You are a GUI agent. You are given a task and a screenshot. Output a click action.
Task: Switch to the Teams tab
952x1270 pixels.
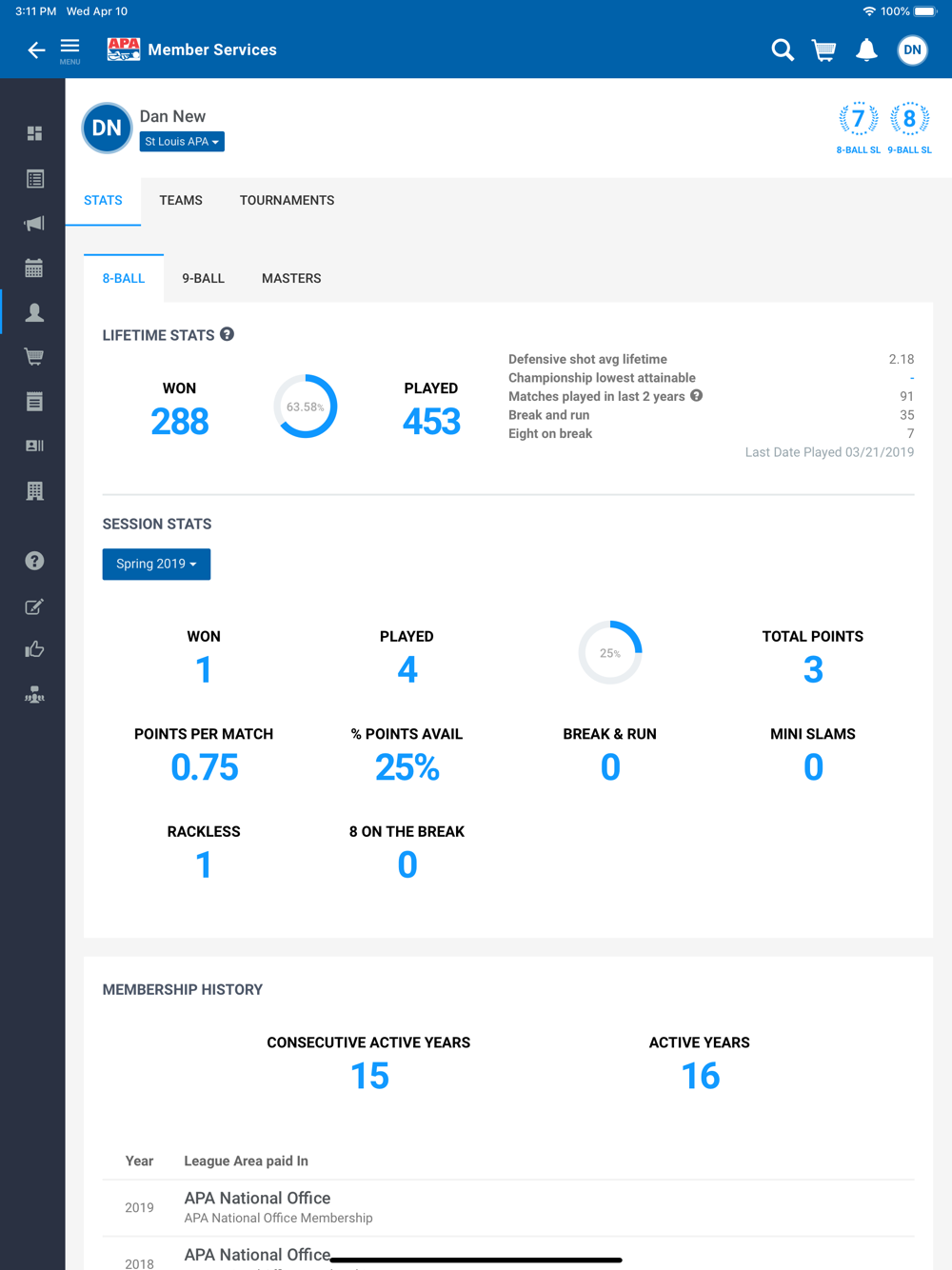pos(181,201)
